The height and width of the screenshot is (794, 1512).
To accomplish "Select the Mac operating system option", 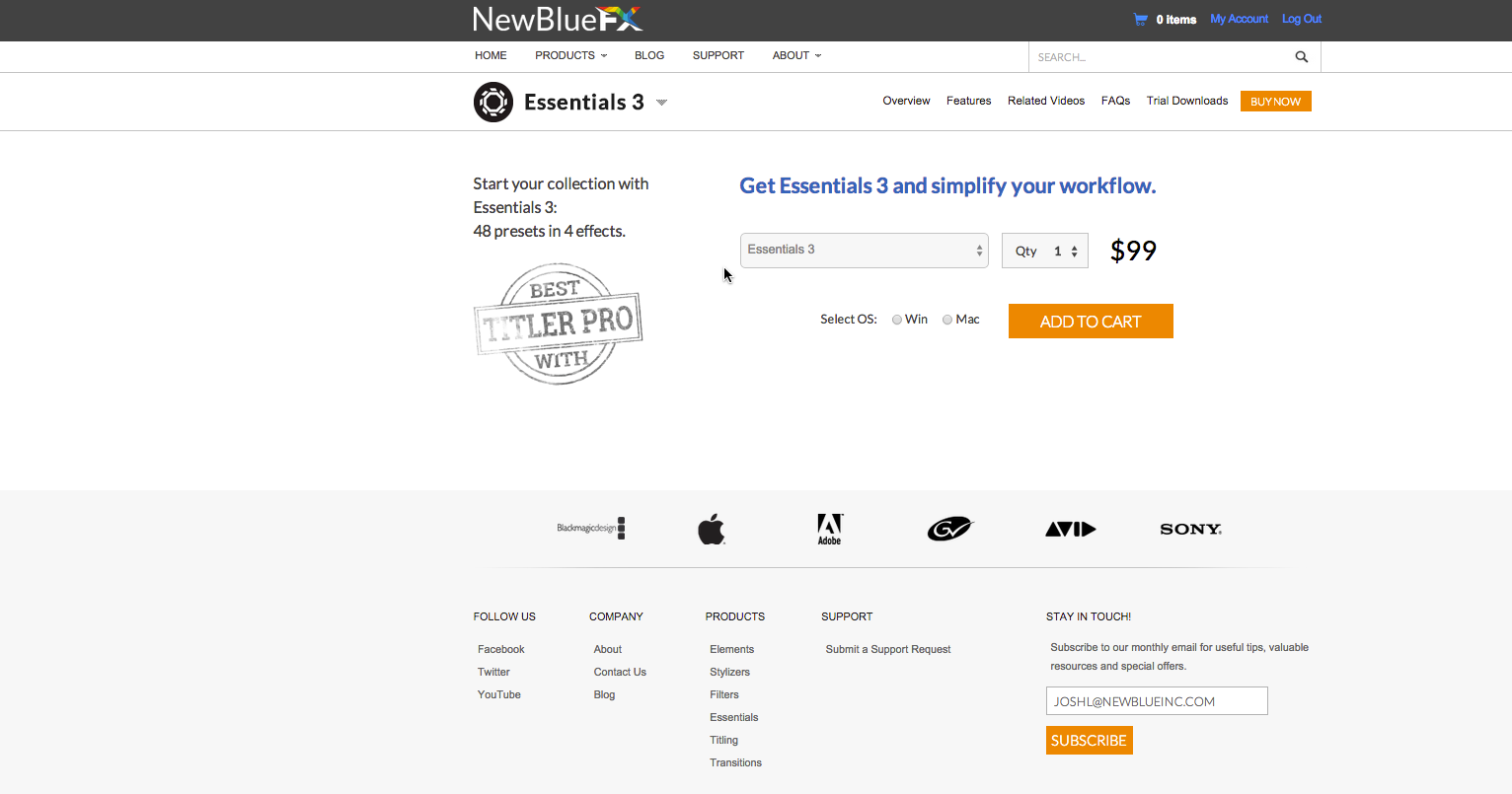I will pos(947,320).
